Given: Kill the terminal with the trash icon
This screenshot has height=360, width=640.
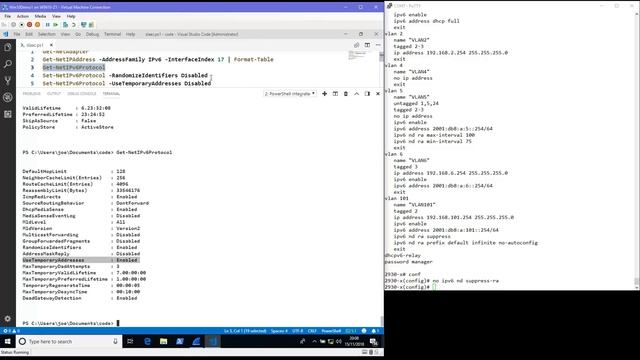Looking at the screenshot, I should [x=346, y=93].
